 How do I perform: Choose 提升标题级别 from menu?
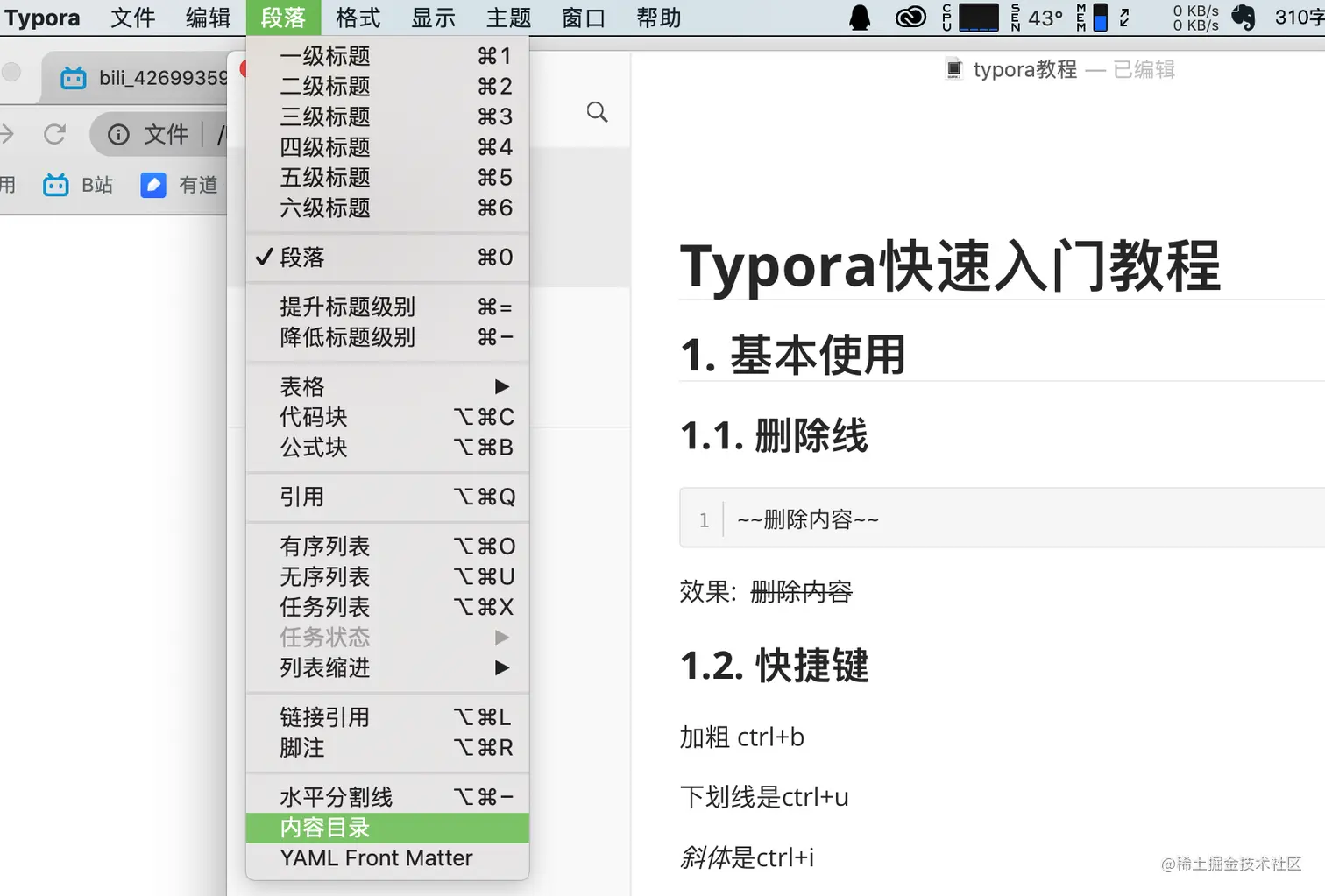[x=387, y=307]
